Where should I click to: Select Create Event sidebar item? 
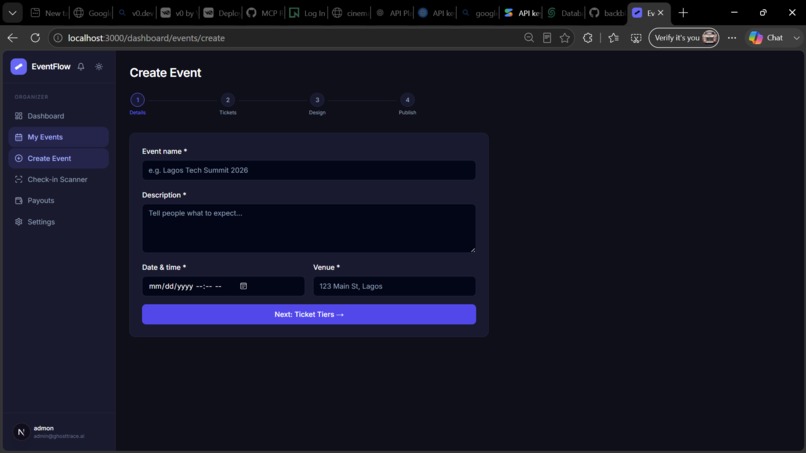pyautogui.click(x=59, y=158)
